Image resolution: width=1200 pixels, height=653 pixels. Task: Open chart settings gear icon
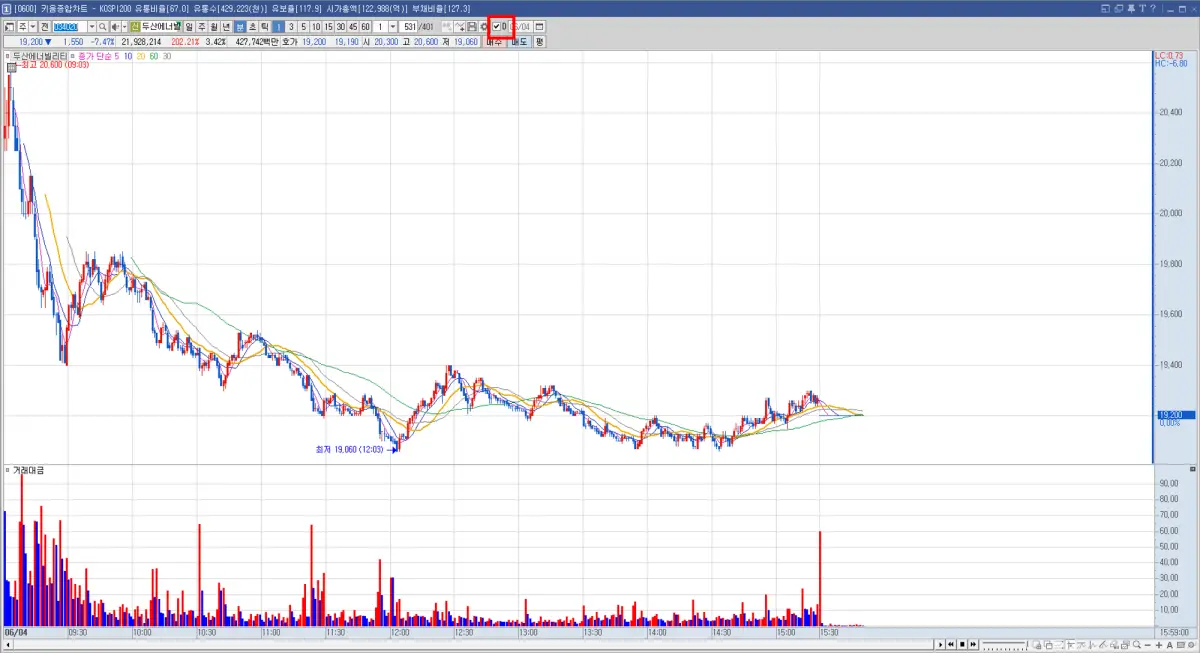484,26
